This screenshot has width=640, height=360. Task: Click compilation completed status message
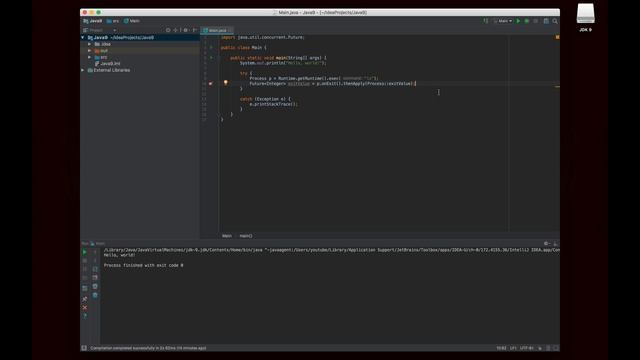coord(148,348)
